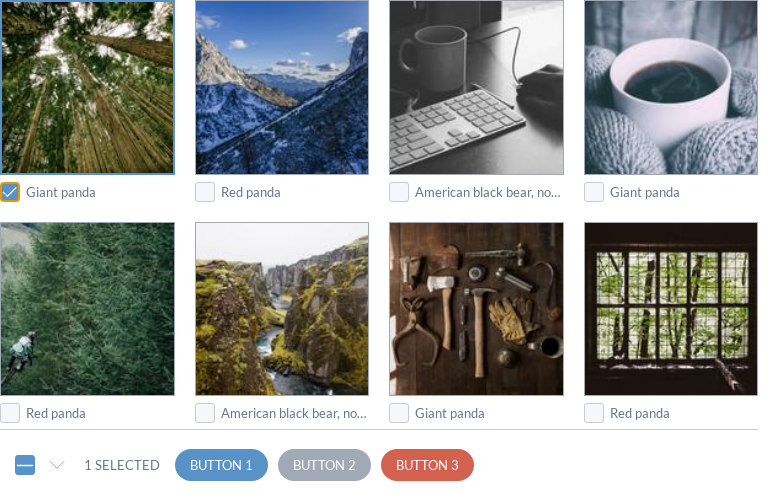Click the gray Button 2

click(324, 465)
